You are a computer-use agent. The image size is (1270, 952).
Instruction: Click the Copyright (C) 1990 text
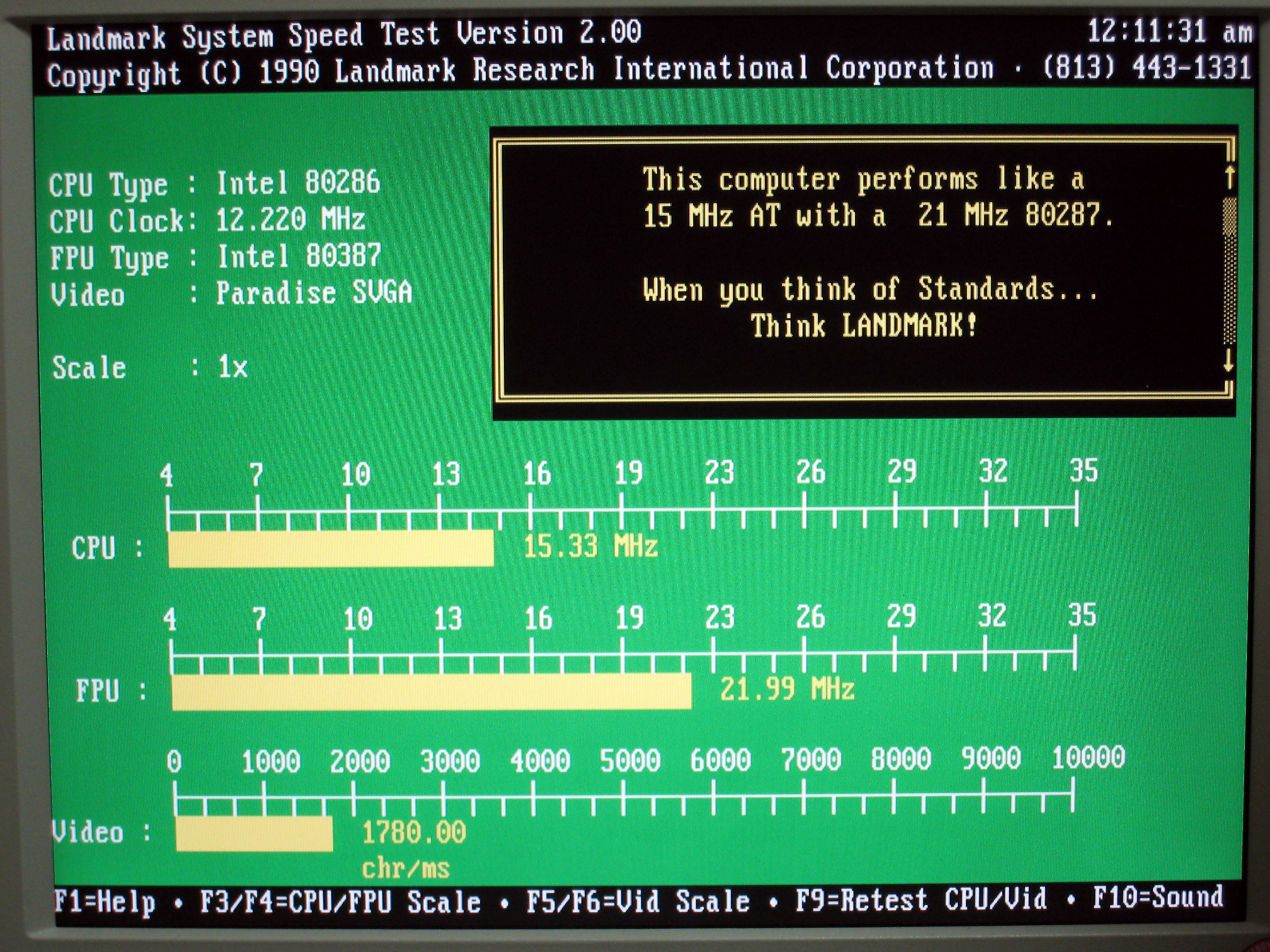coord(183,74)
